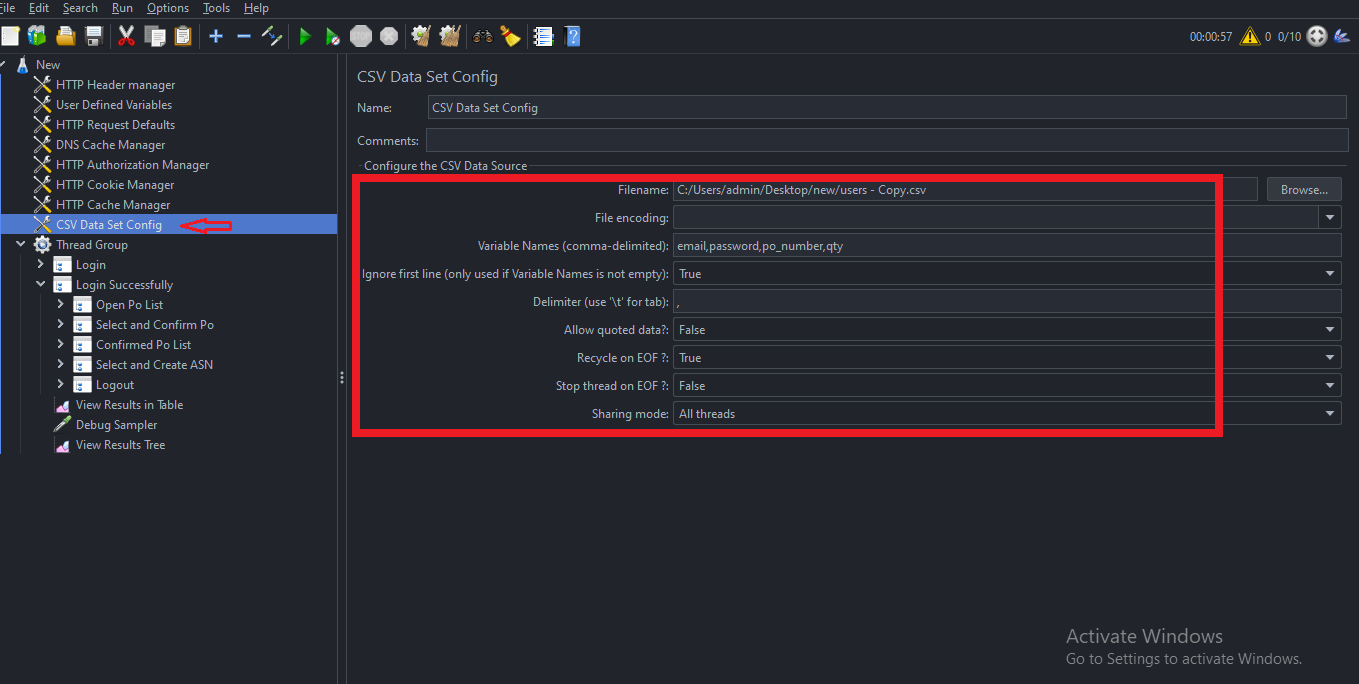1359x684 pixels.
Task: Click the Paste clipboard icon
Action: pos(183,37)
